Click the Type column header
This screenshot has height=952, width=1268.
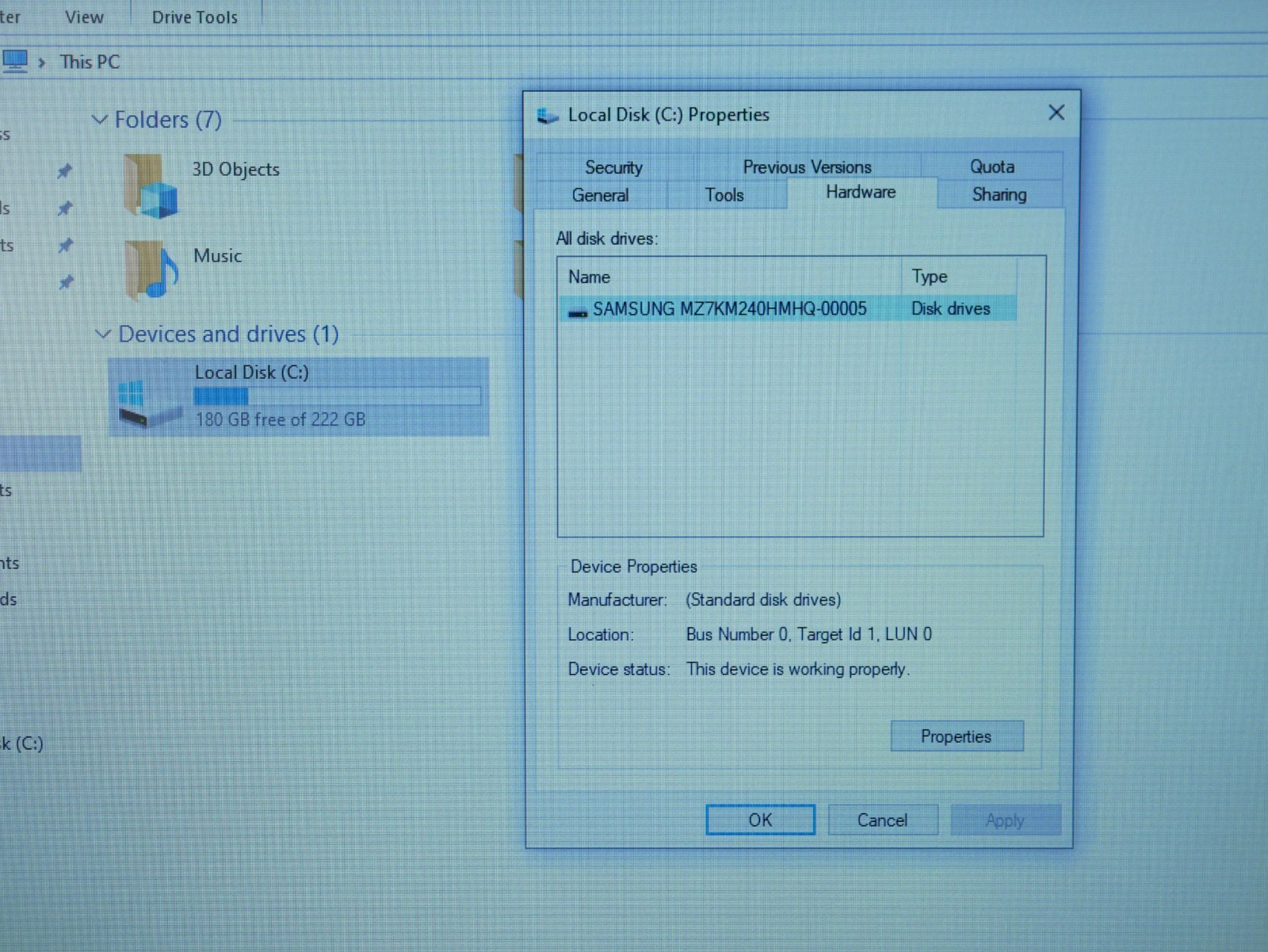(959, 277)
